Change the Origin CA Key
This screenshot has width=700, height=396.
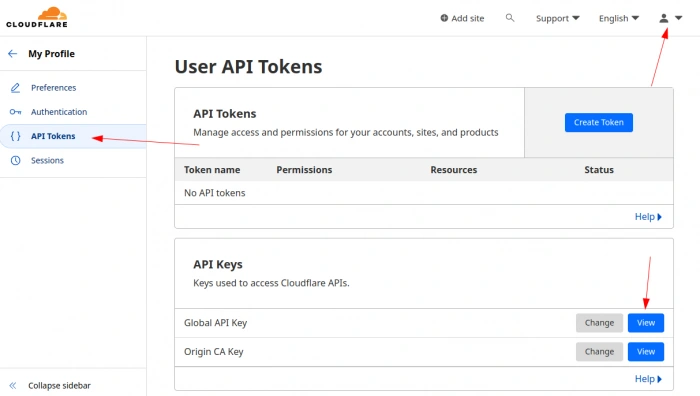tap(599, 351)
